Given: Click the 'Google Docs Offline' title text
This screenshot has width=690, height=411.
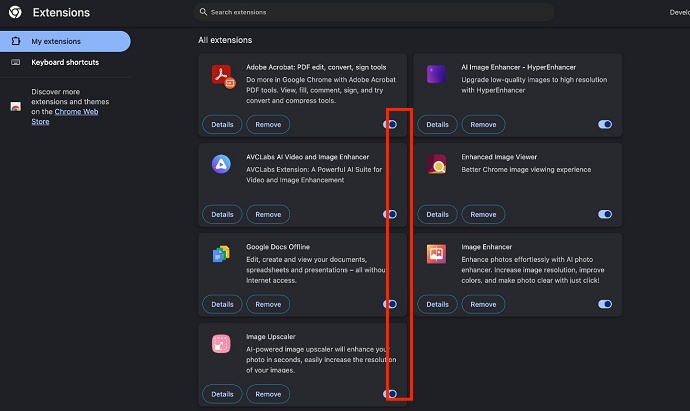Looking at the screenshot, I should [x=278, y=247].
